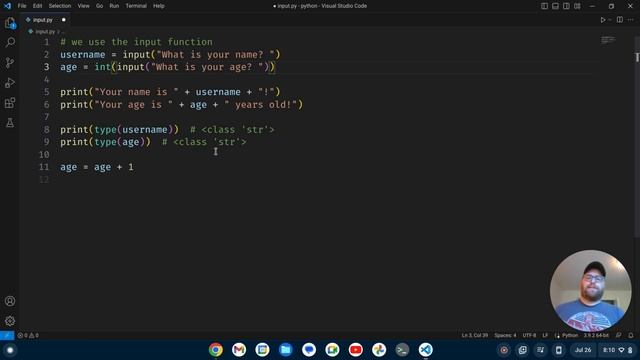Open the Chat messages app in shelf

[309, 350]
